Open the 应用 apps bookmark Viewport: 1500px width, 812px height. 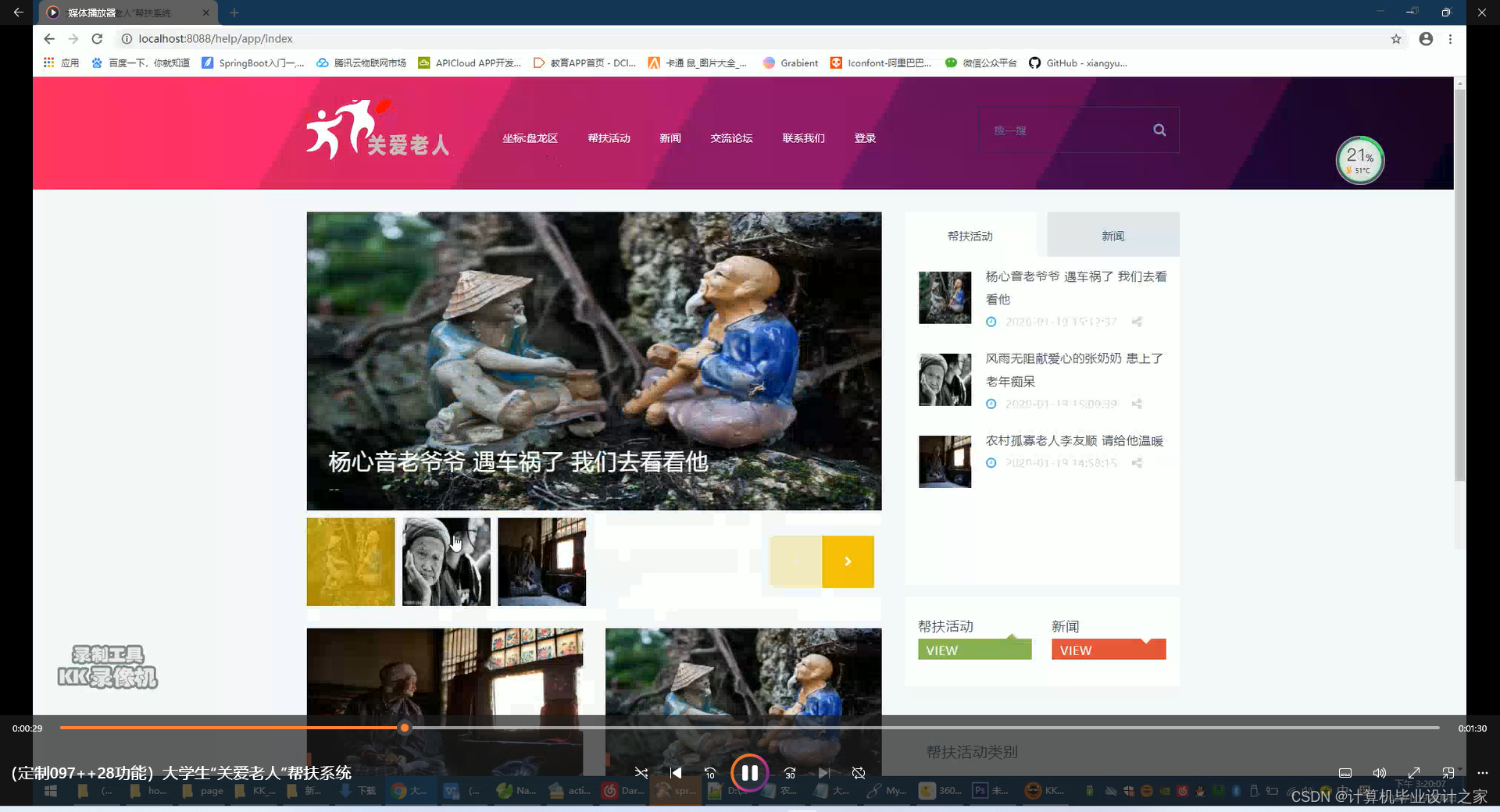click(61, 63)
